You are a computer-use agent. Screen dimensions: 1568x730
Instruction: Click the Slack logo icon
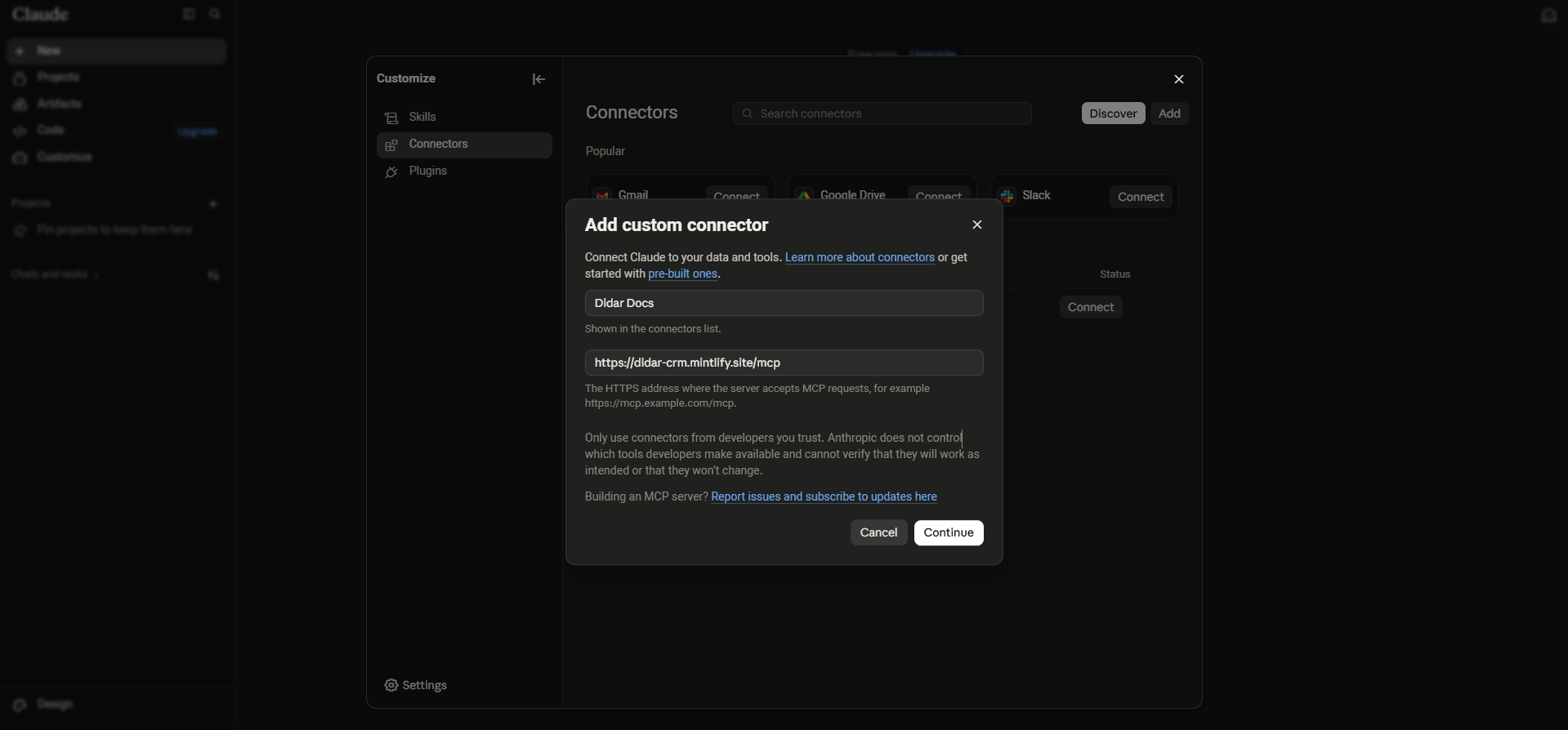click(x=1007, y=196)
